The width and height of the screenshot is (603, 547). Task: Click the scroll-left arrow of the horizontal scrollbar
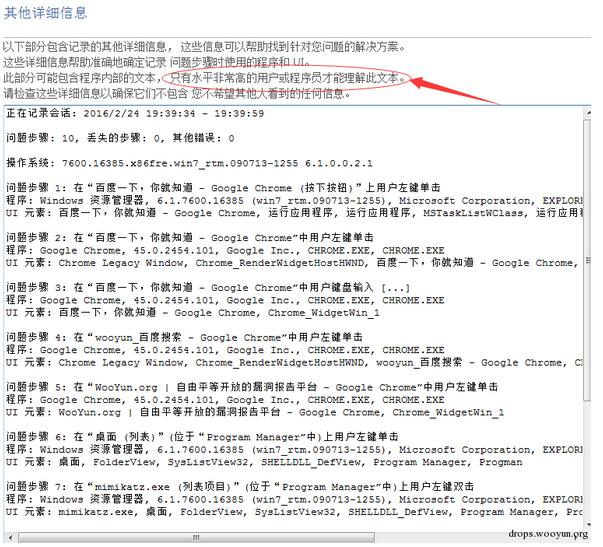[10, 537]
